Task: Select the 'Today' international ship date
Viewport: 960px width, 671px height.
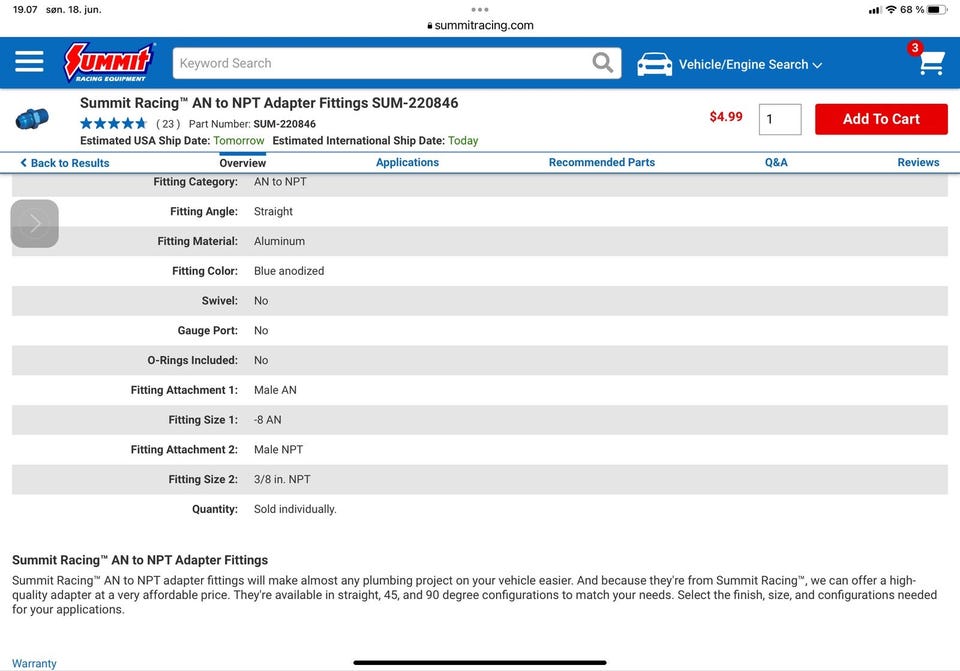Action: tap(463, 140)
